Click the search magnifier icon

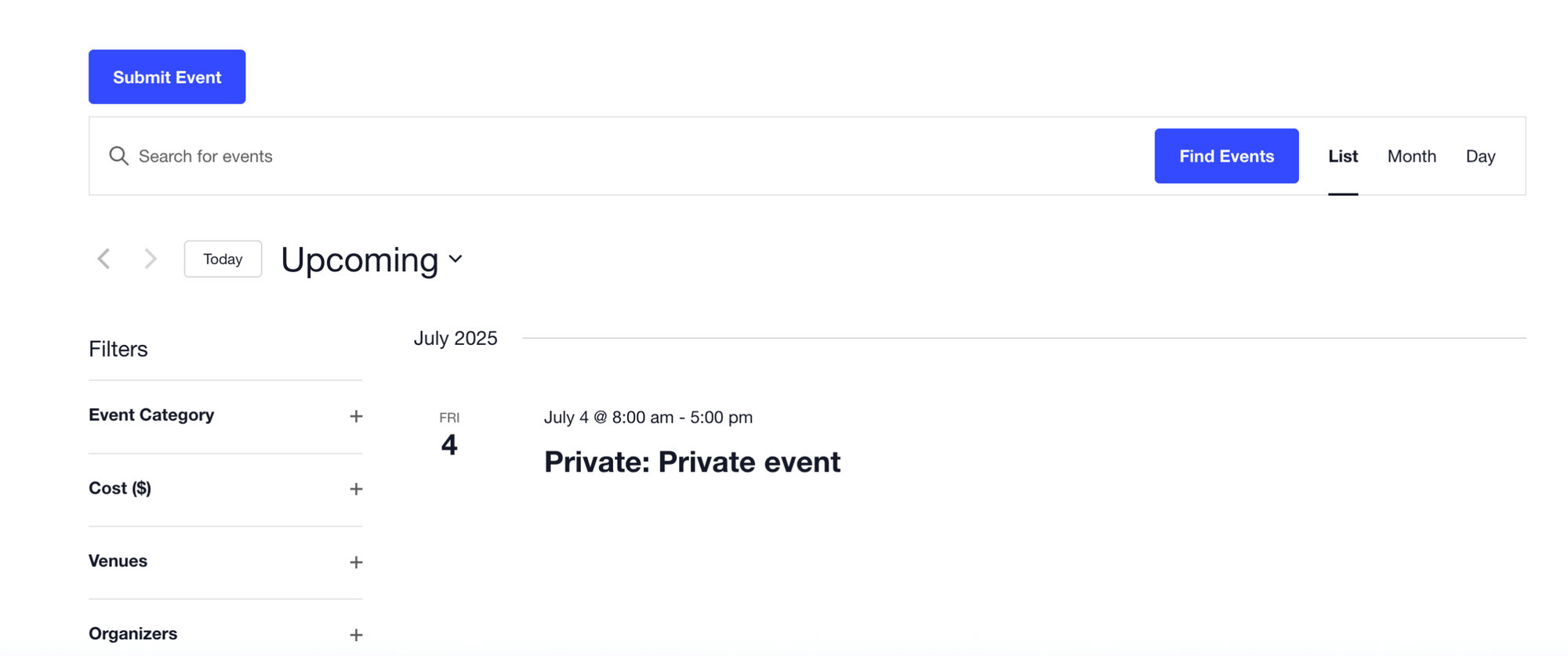[118, 156]
